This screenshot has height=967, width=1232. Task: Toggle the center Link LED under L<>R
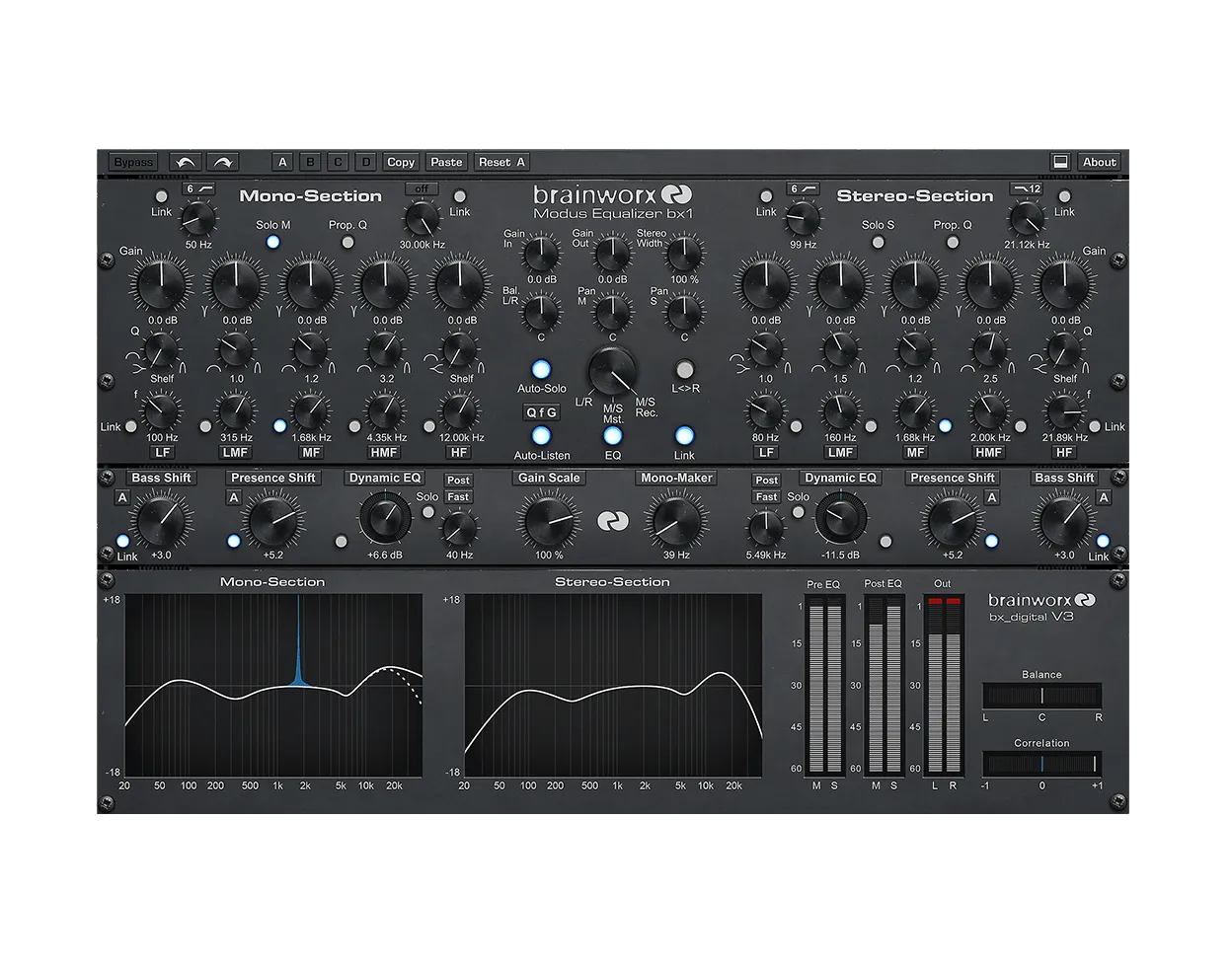click(684, 435)
